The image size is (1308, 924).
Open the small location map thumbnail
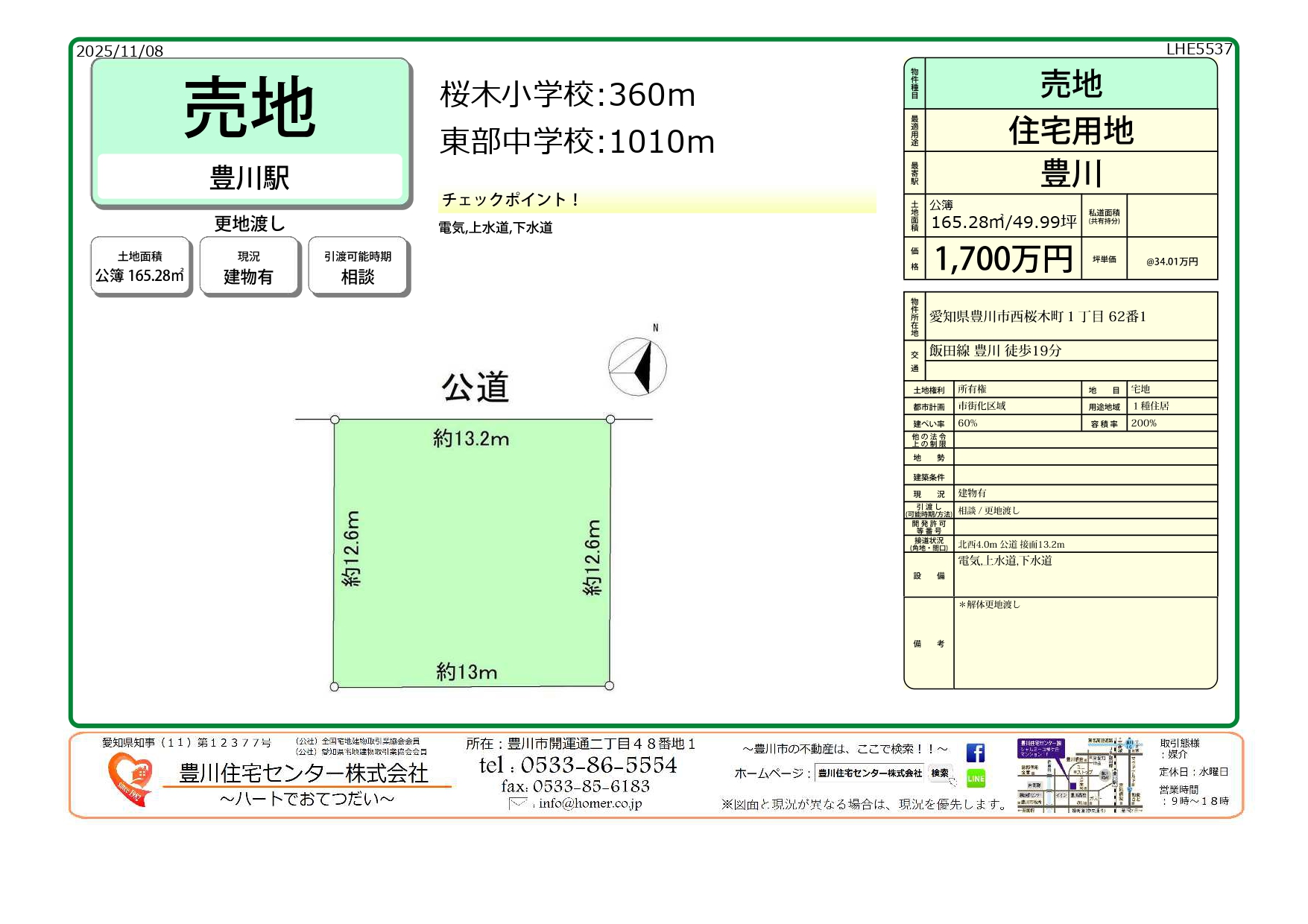pyautogui.click(x=1079, y=776)
